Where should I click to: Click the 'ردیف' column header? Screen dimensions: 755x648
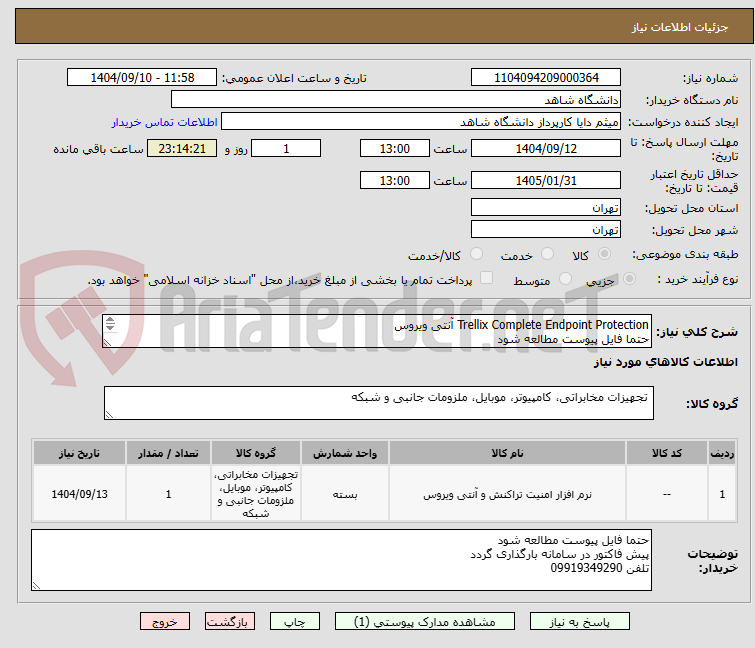pos(722,453)
